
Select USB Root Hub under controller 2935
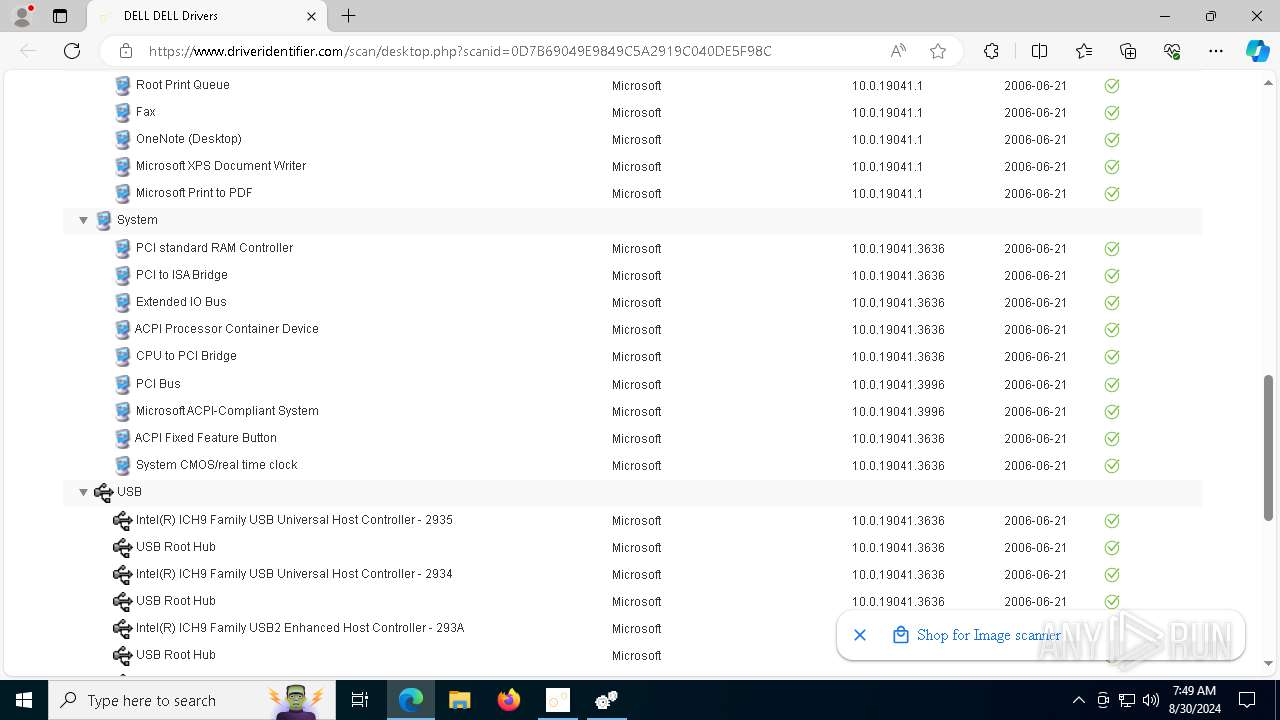(x=176, y=547)
